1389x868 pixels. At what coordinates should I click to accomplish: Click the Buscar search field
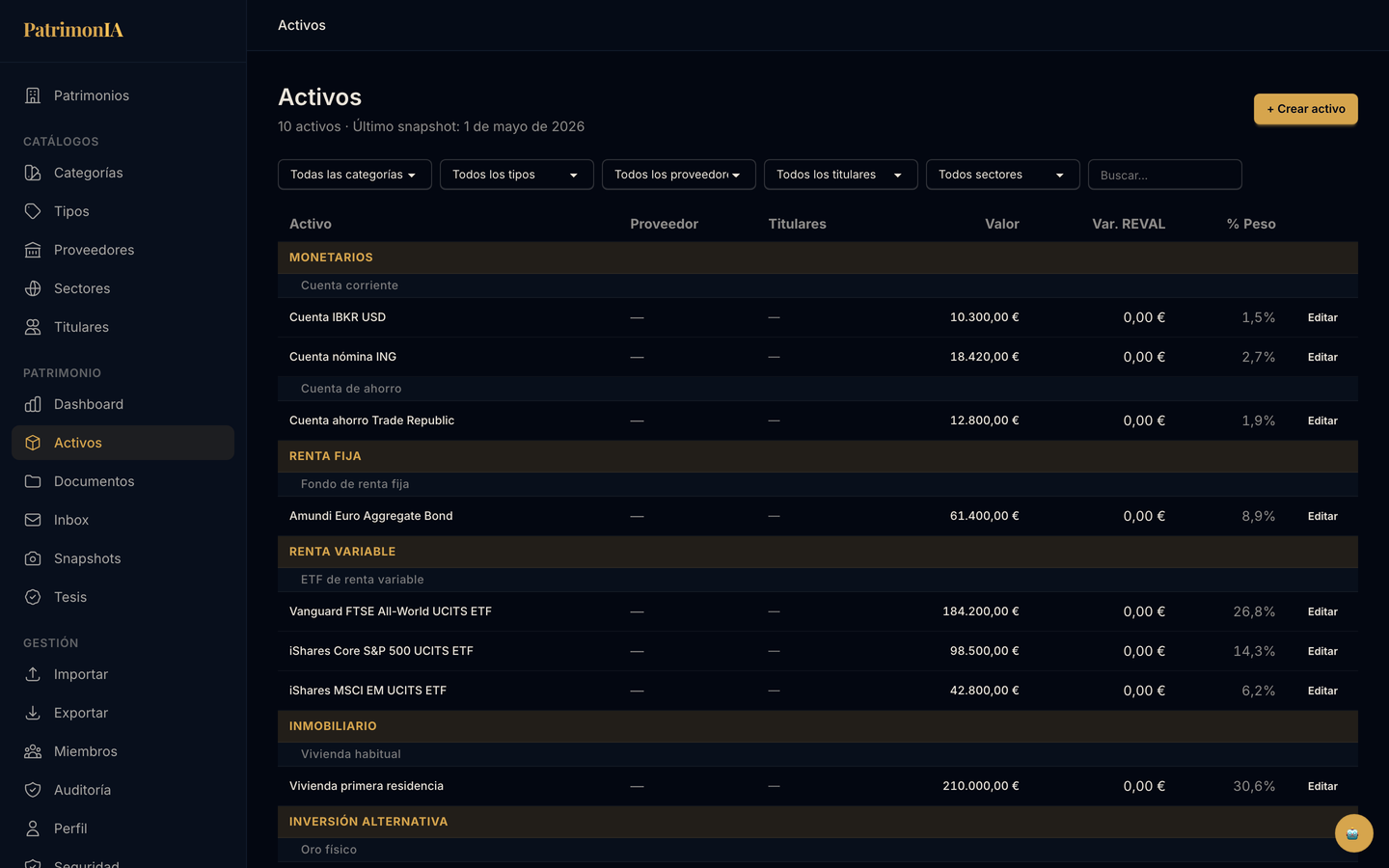(x=1165, y=175)
